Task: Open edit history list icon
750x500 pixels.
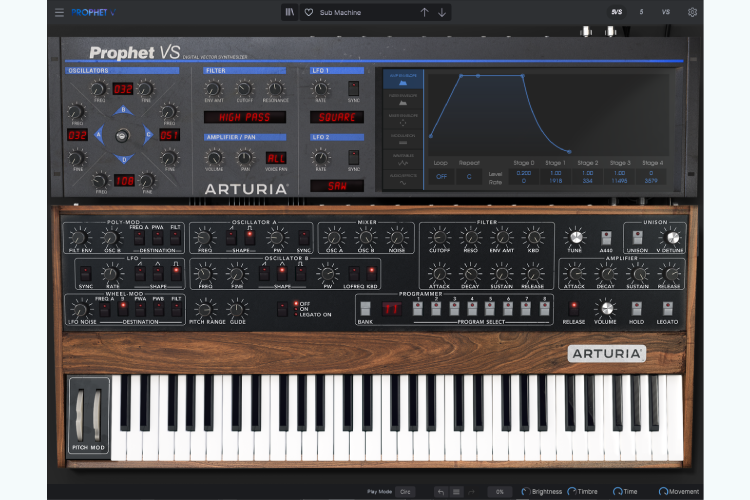Action: [456, 492]
